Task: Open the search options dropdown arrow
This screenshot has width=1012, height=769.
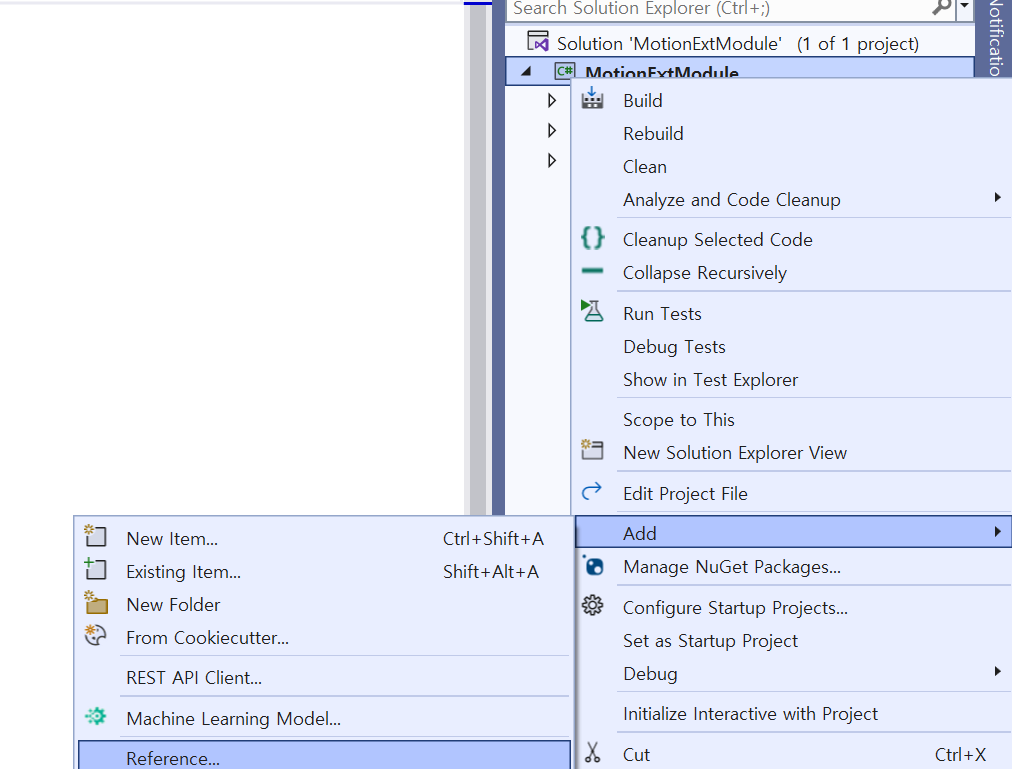Action: [x=964, y=6]
